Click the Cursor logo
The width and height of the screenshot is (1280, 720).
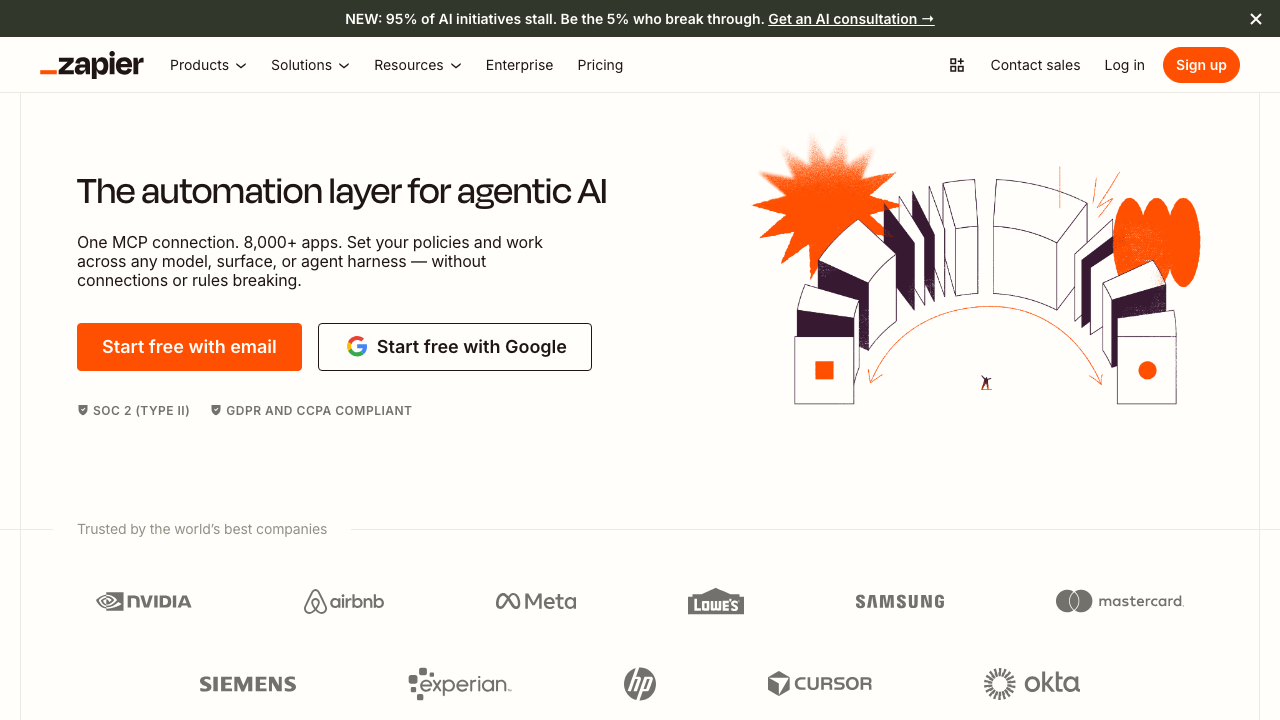[x=819, y=684]
